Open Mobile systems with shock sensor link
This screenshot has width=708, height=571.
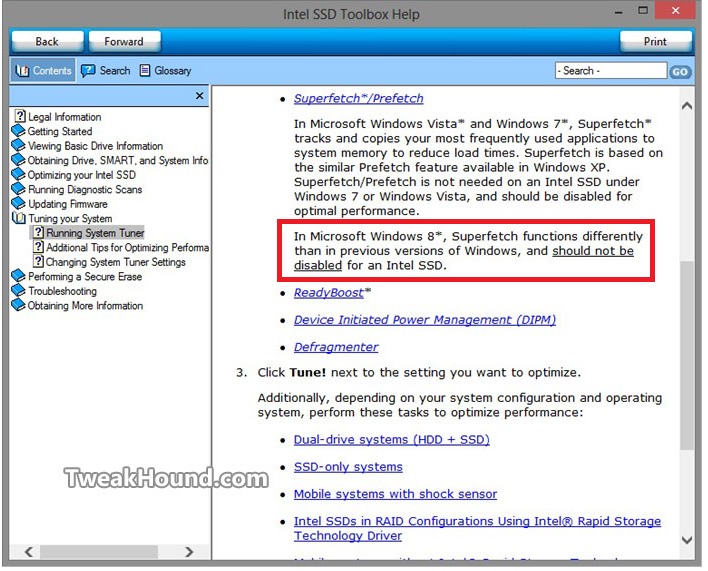coord(395,494)
